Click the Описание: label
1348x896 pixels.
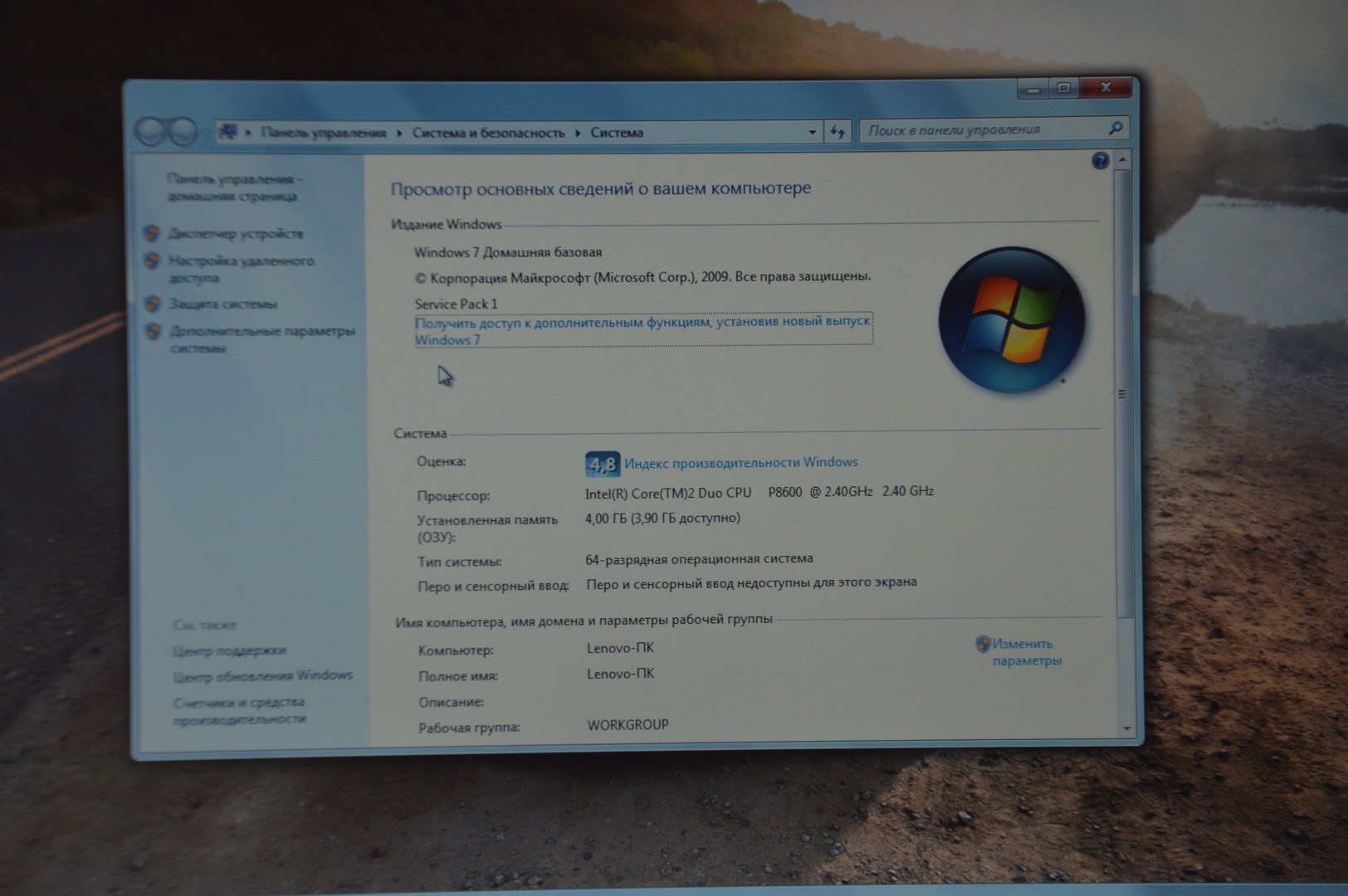click(451, 703)
